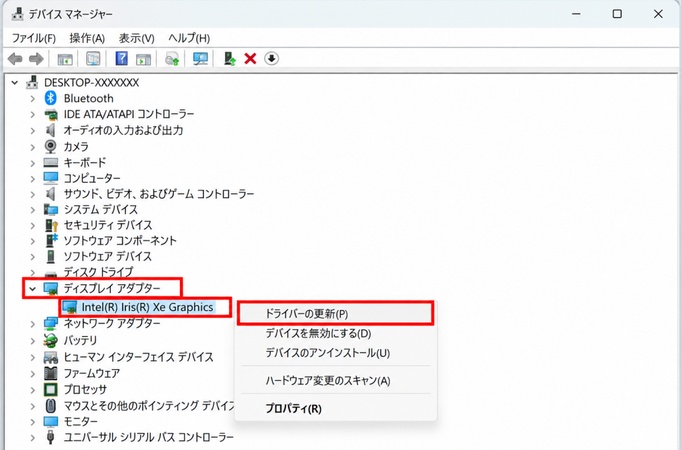Viewport: 681px width, 450px height.
Task: Expand オーディオの入力および出力 category
Action: pos(33,130)
